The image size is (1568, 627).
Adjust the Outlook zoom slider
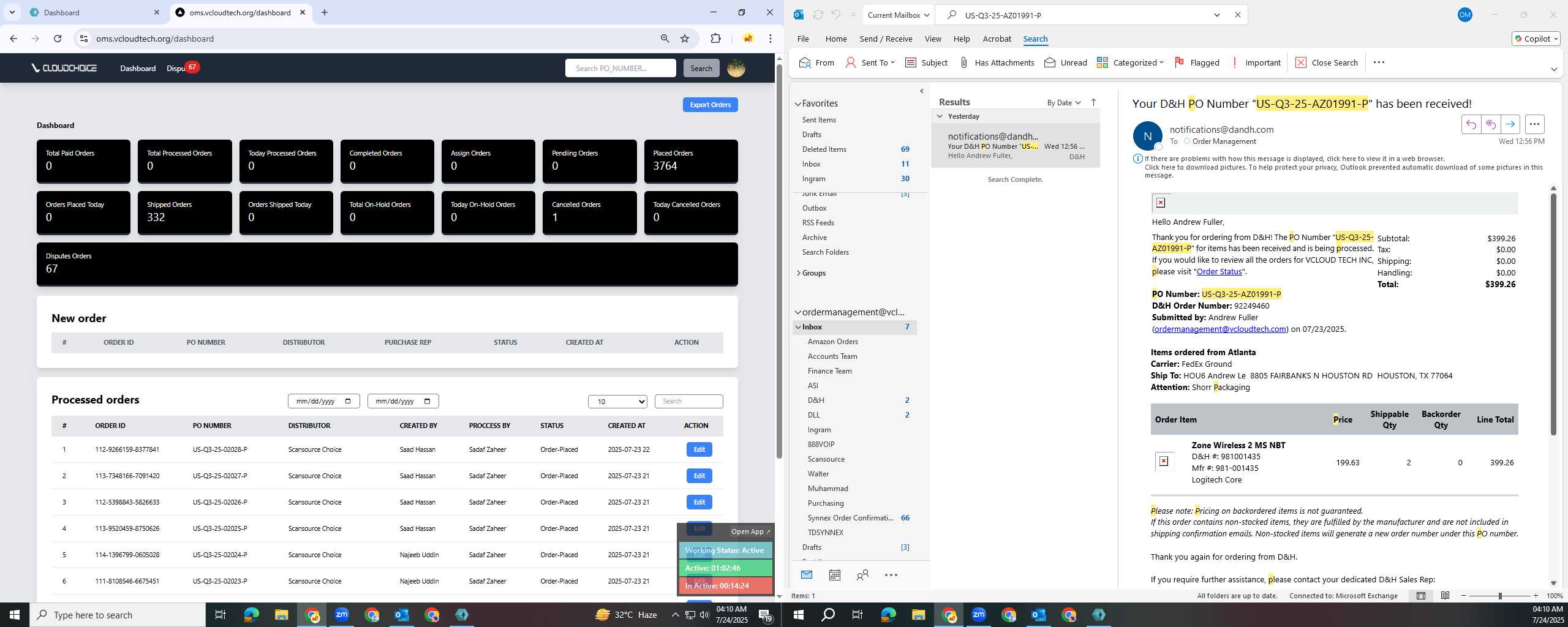click(1499, 596)
